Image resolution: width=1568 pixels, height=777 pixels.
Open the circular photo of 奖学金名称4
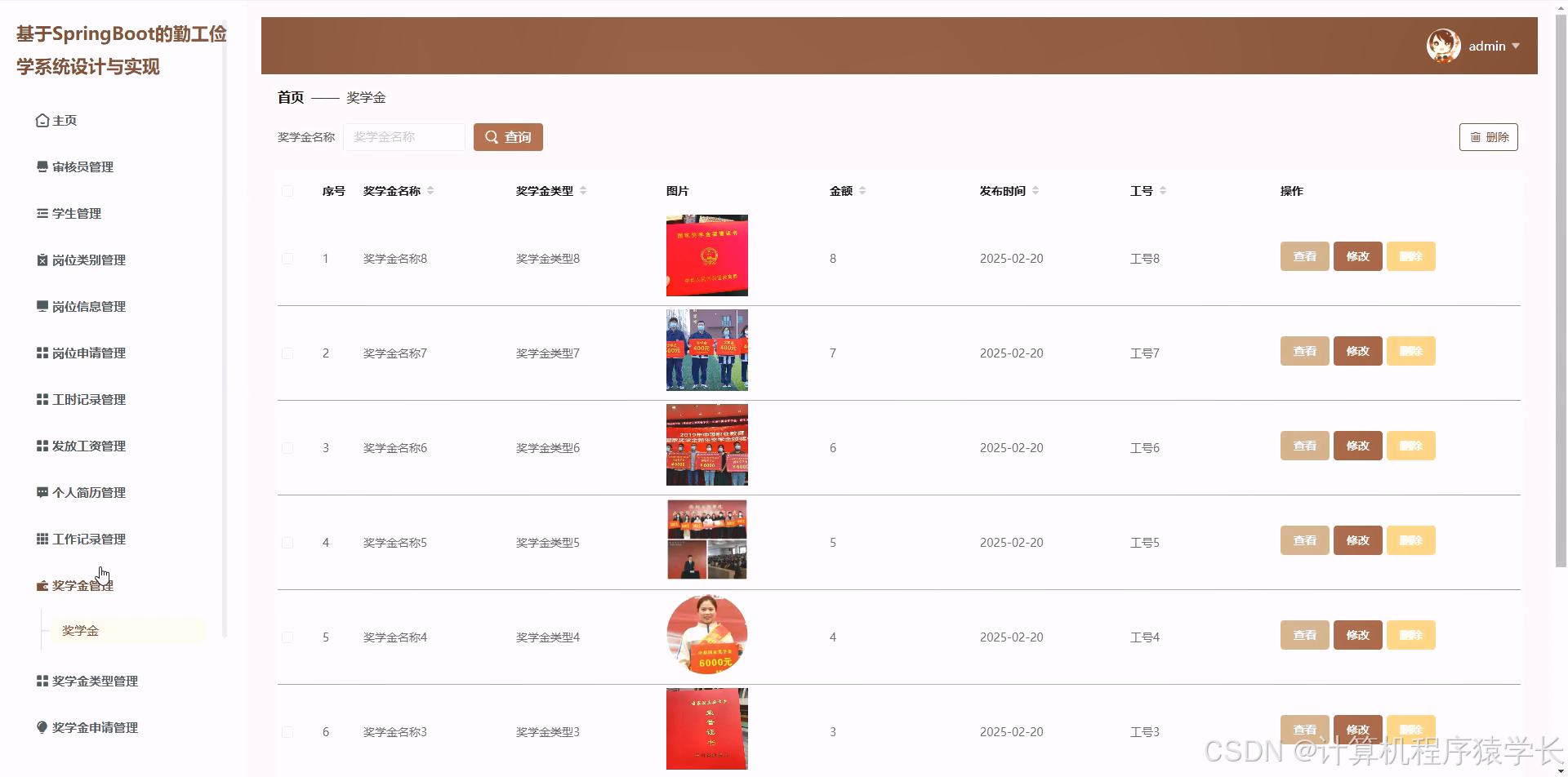tap(707, 634)
